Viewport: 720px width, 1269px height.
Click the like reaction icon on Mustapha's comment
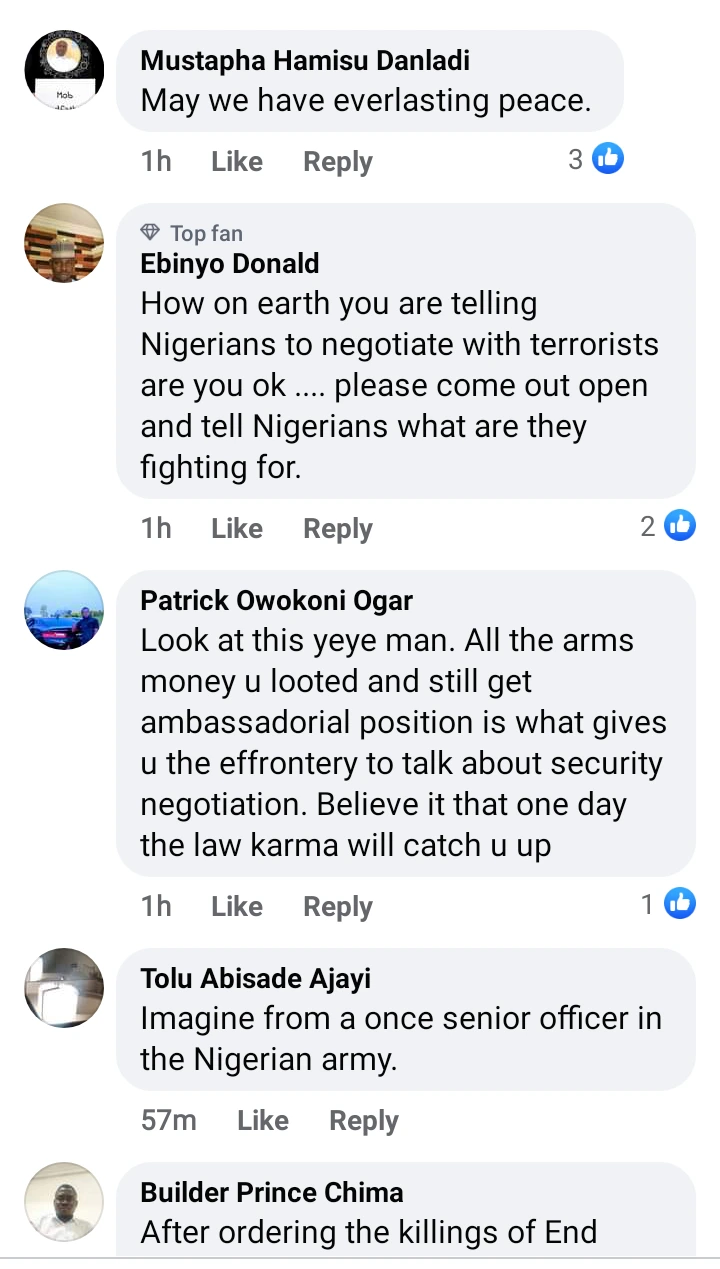tap(608, 158)
